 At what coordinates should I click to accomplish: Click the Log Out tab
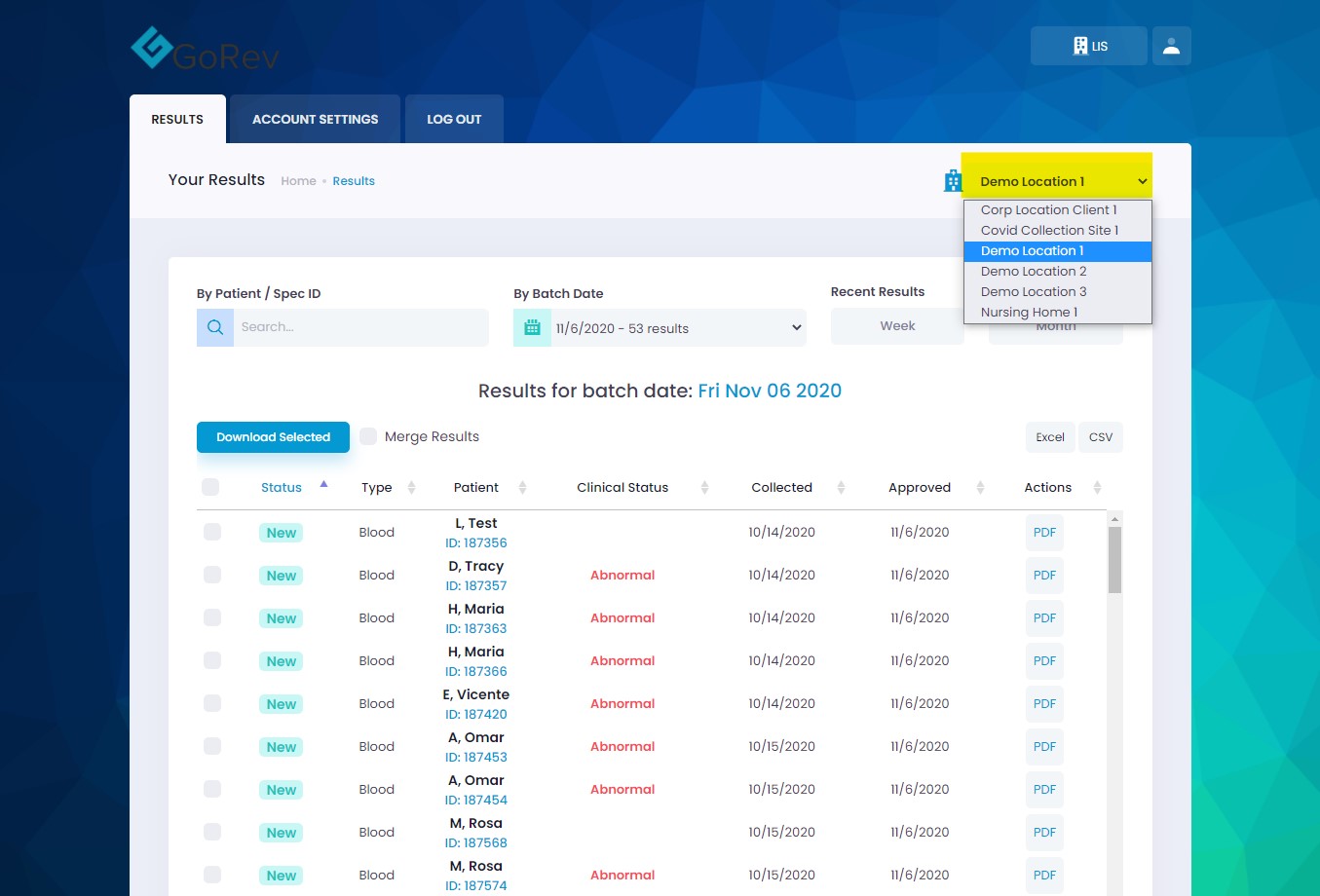click(x=454, y=119)
